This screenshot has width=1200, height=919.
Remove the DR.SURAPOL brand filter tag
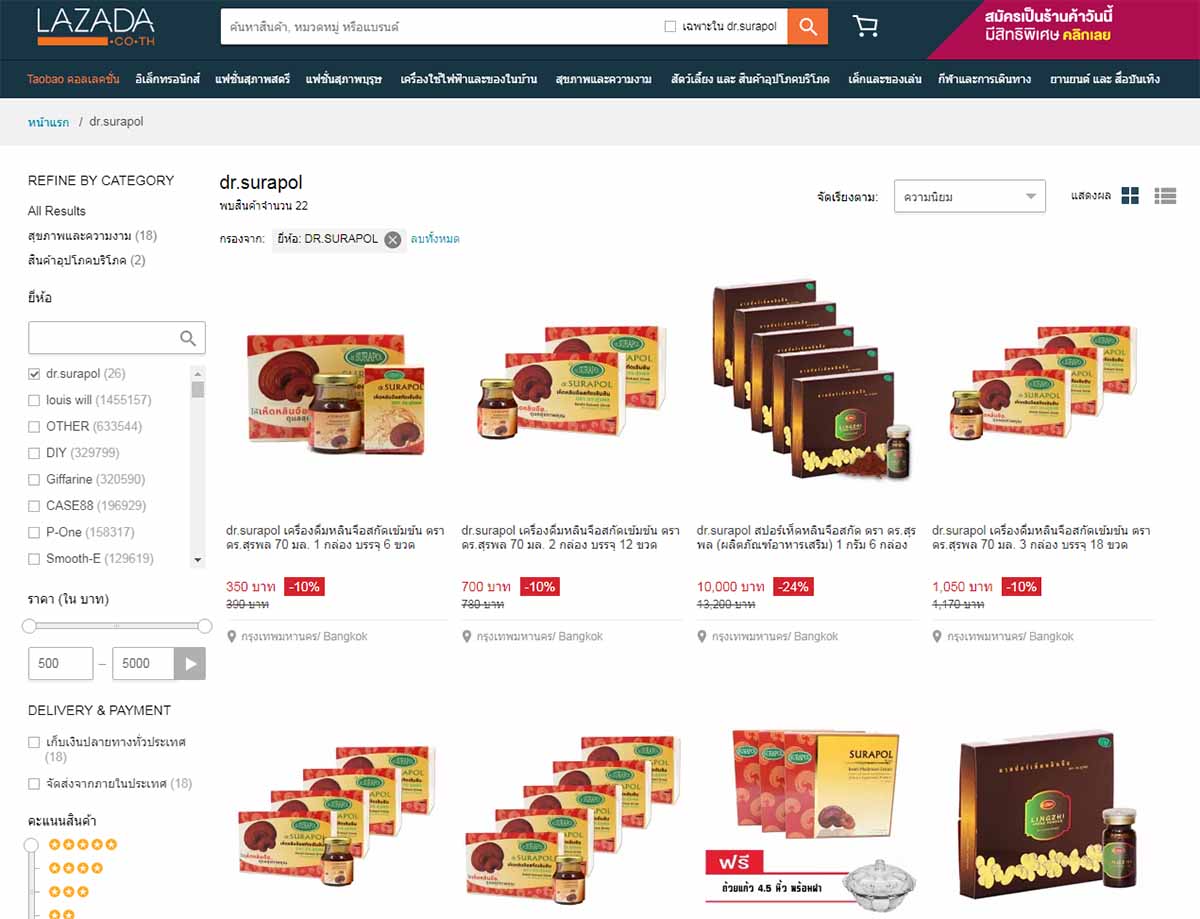pos(393,239)
